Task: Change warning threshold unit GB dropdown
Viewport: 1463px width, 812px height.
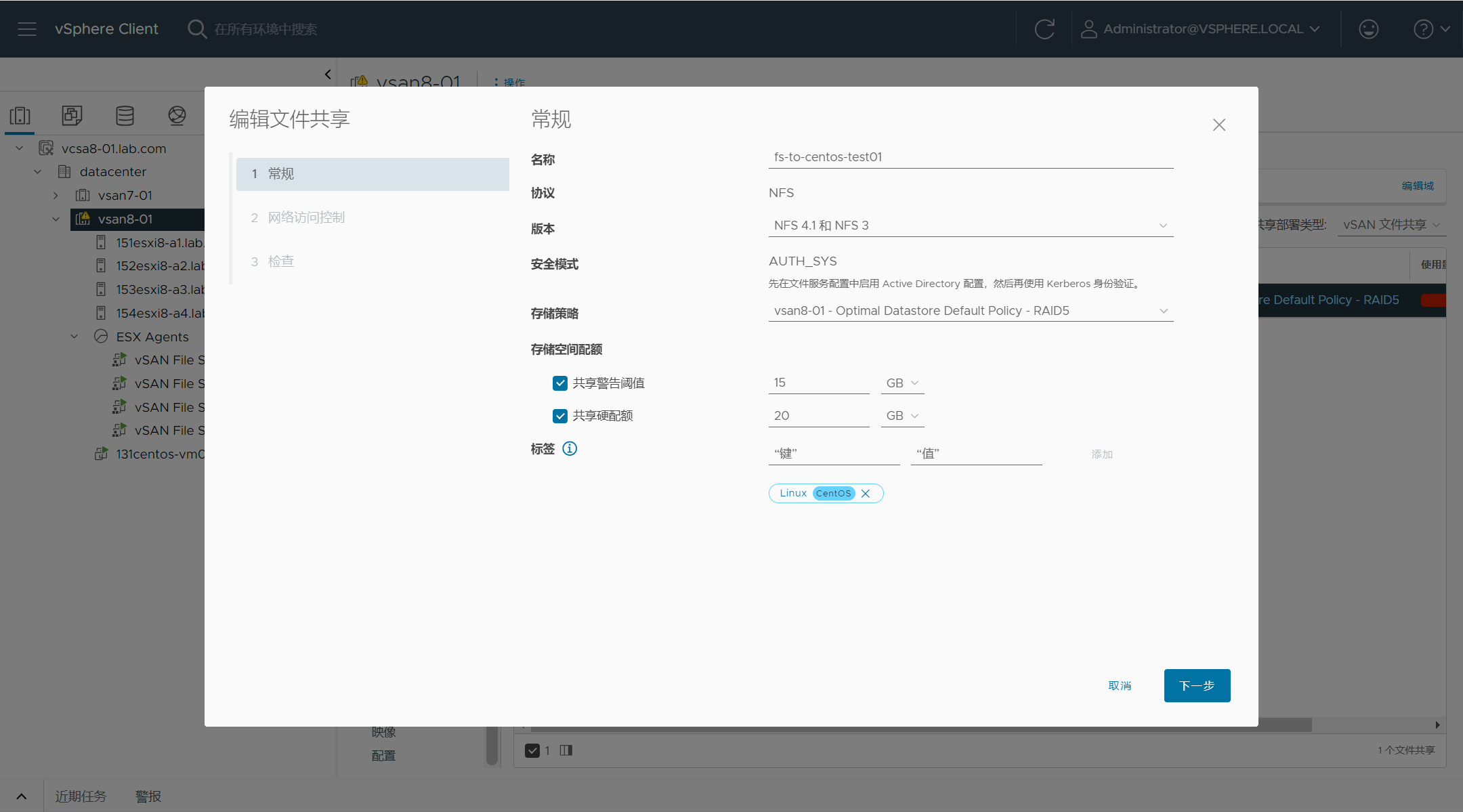Action: pos(903,383)
